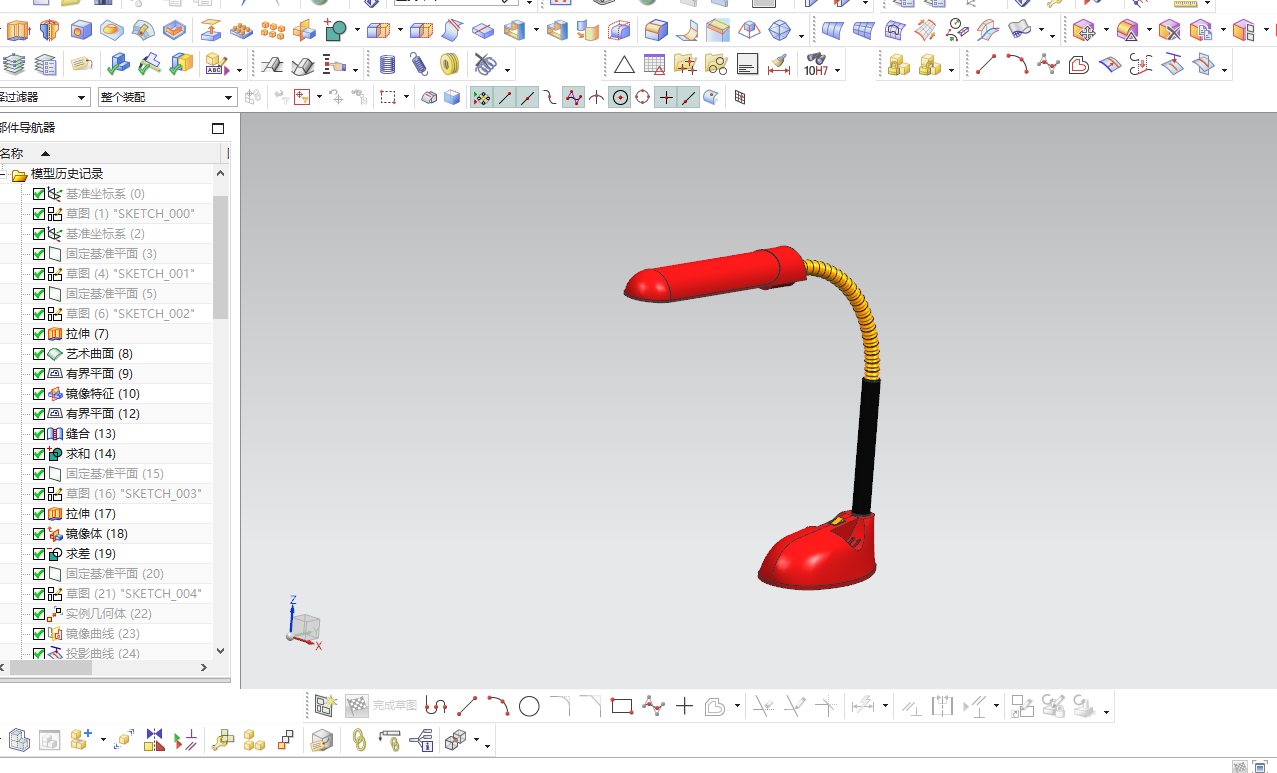
Task: Click the Quick Trim sketch icon
Action: [764, 706]
